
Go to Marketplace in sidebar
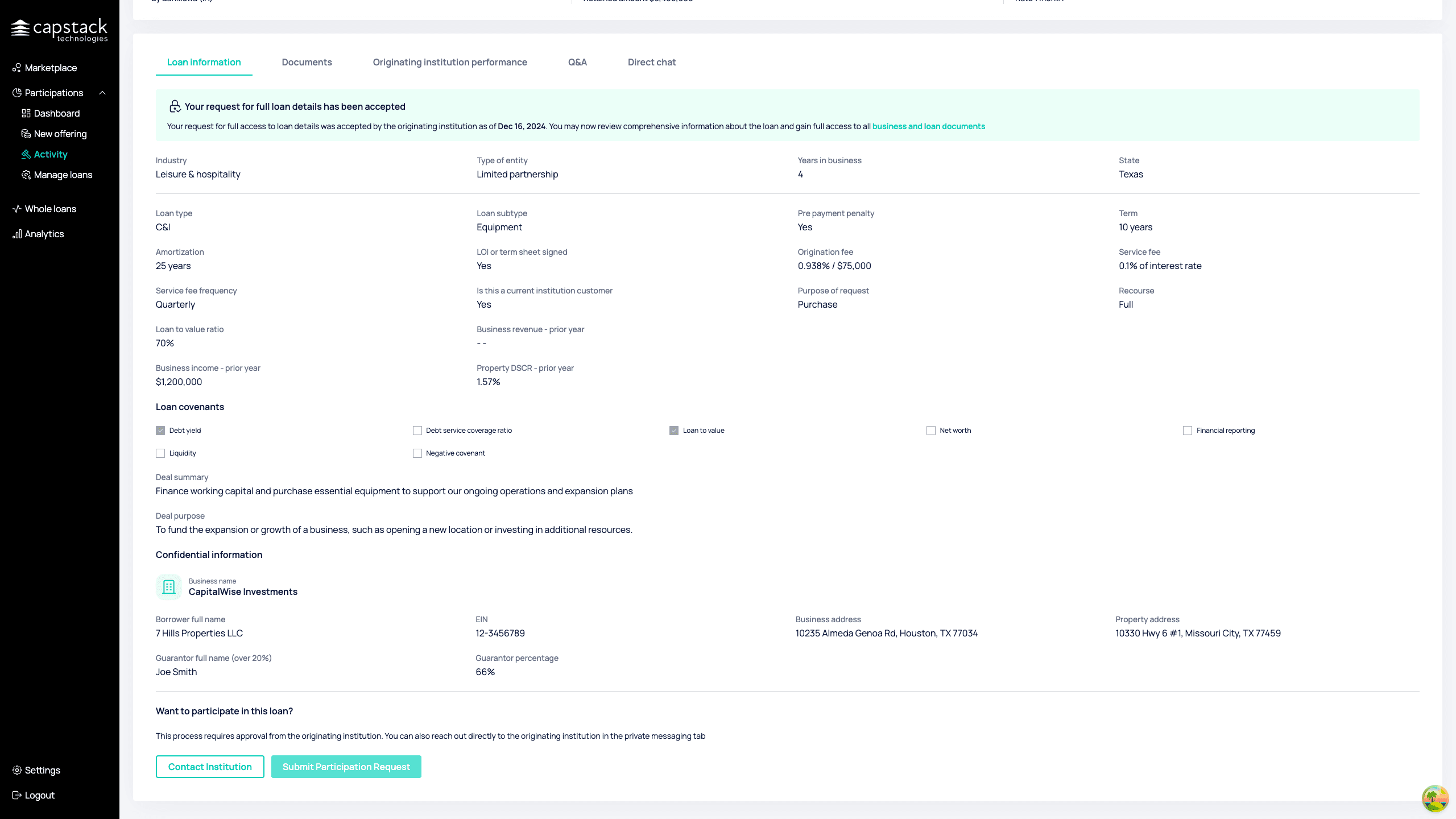point(51,68)
